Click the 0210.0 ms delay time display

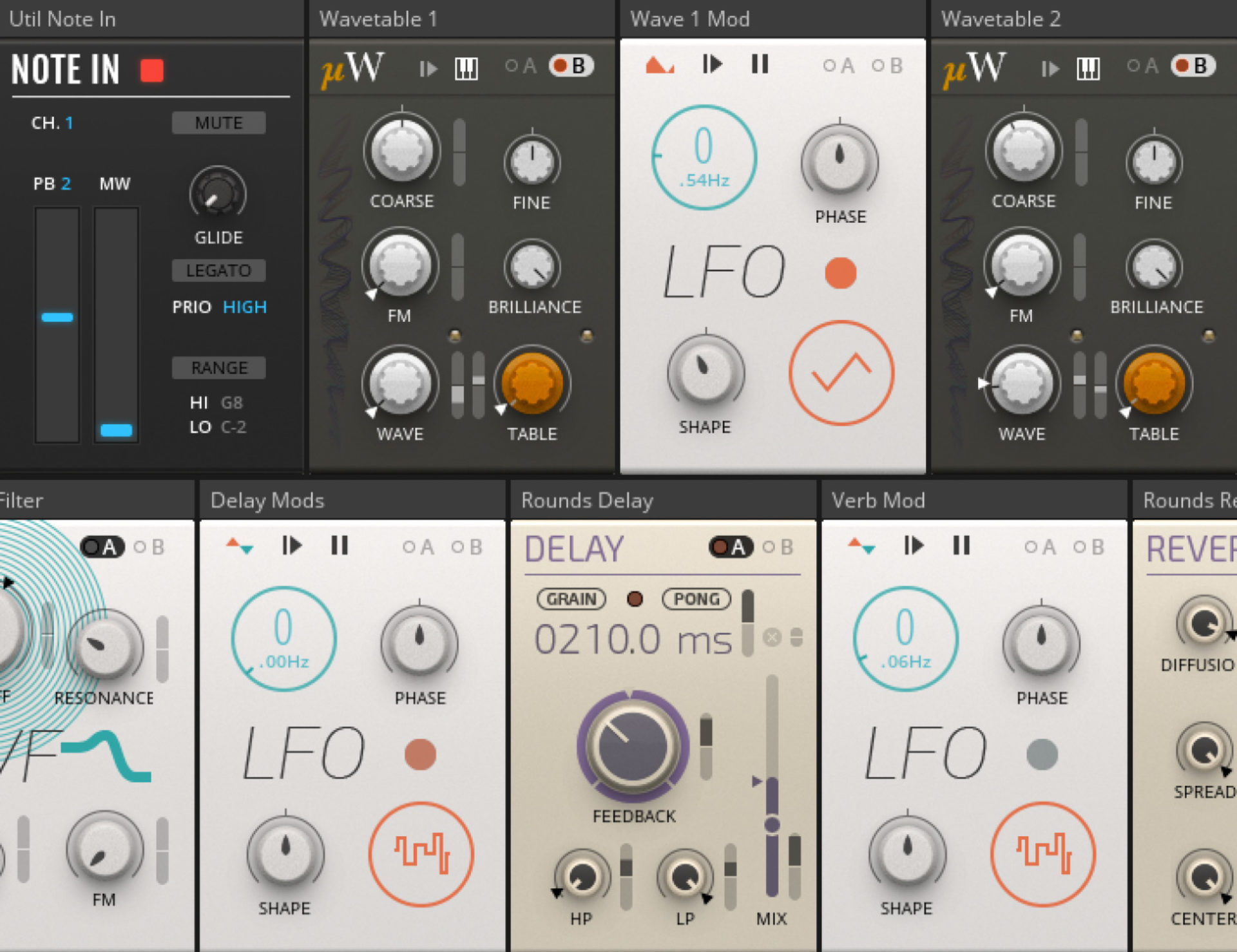click(635, 639)
